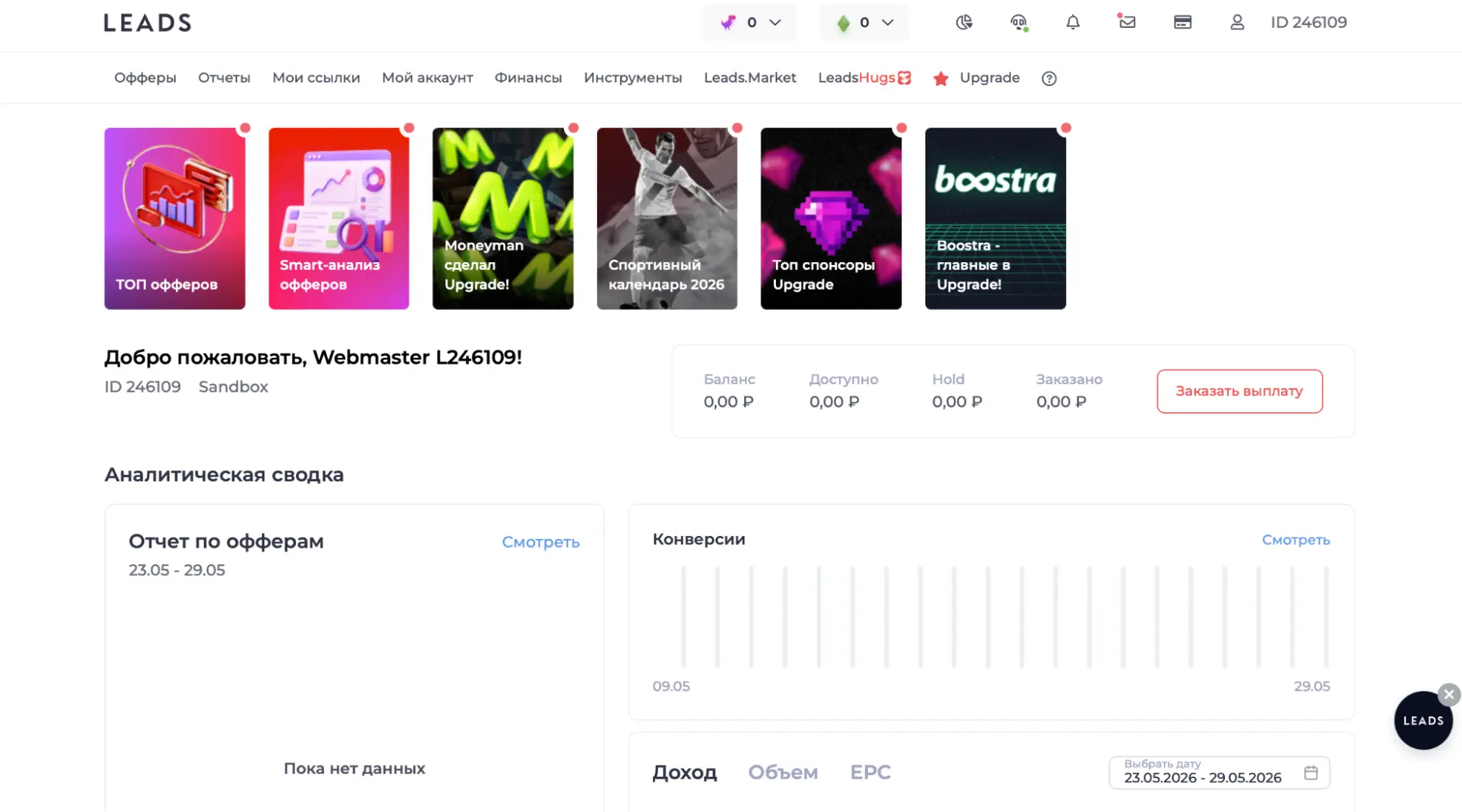Viewport: 1462px width, 812px height.
Task: Open the mail inbox icon
Action: pos(1127,22)
